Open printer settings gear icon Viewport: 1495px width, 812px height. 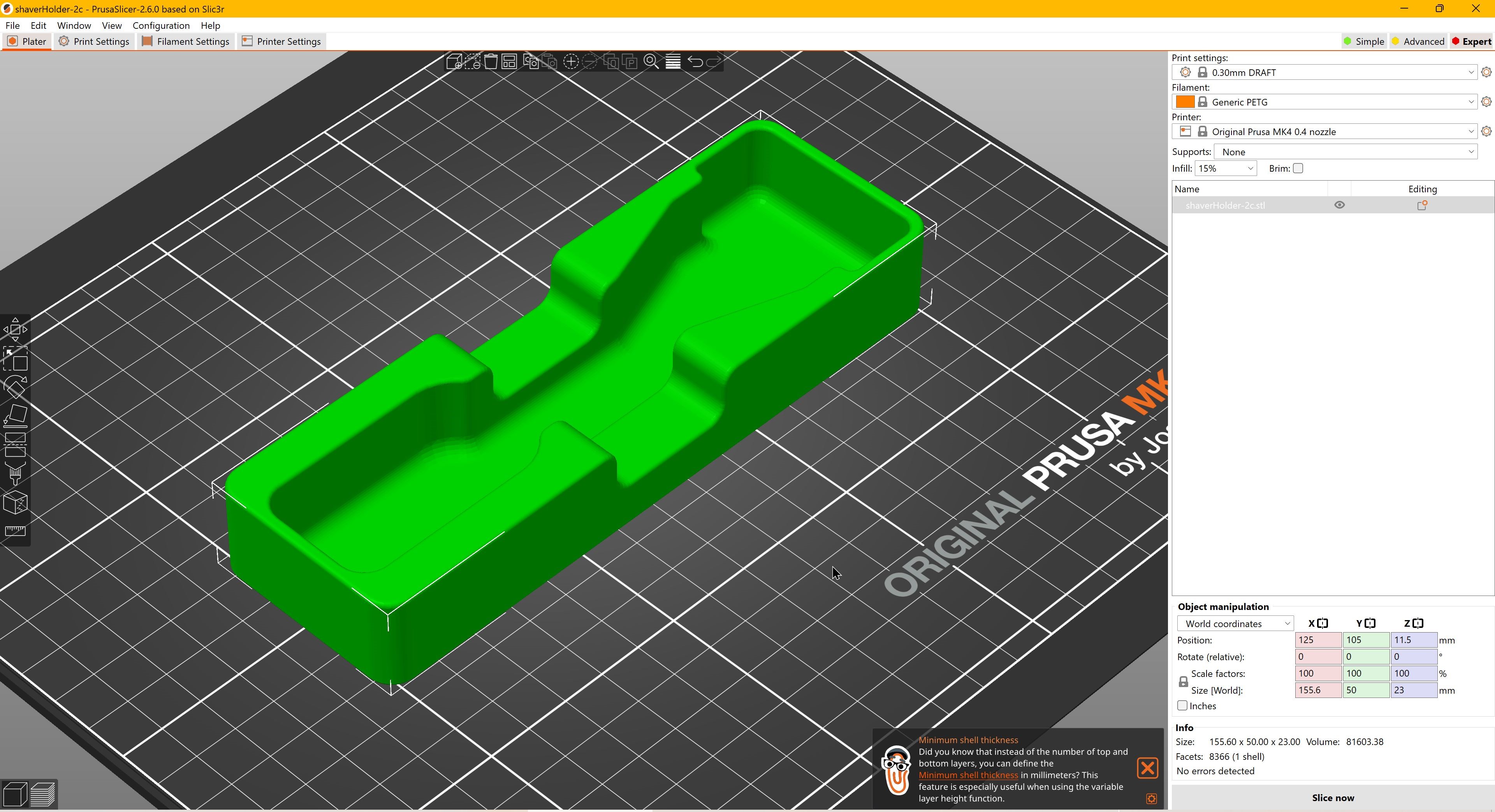click(1486, 131)
